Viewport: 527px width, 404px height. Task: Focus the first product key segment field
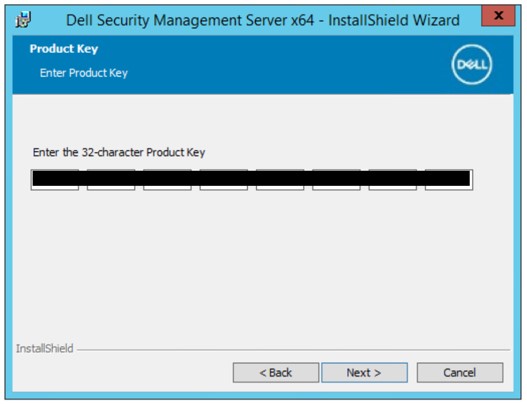55,180
